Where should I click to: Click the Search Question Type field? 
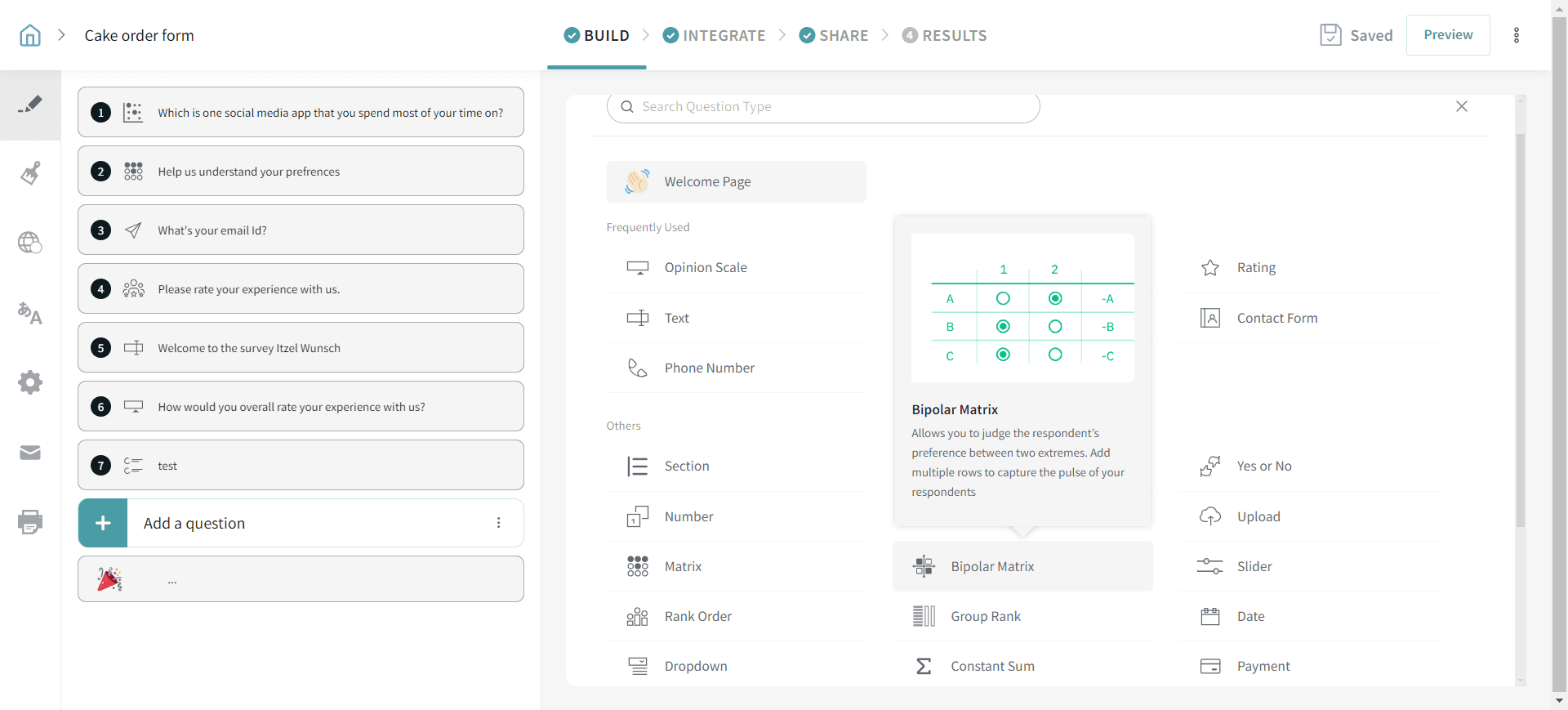tap(825, 107)
